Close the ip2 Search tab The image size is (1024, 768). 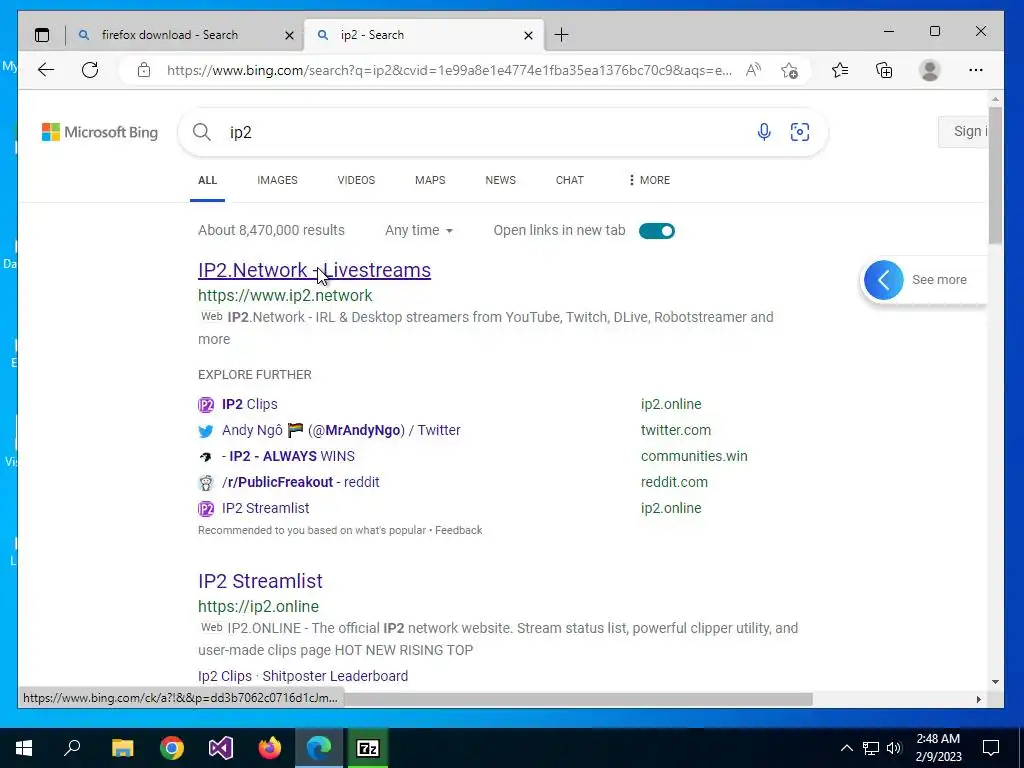coord(528,35)
